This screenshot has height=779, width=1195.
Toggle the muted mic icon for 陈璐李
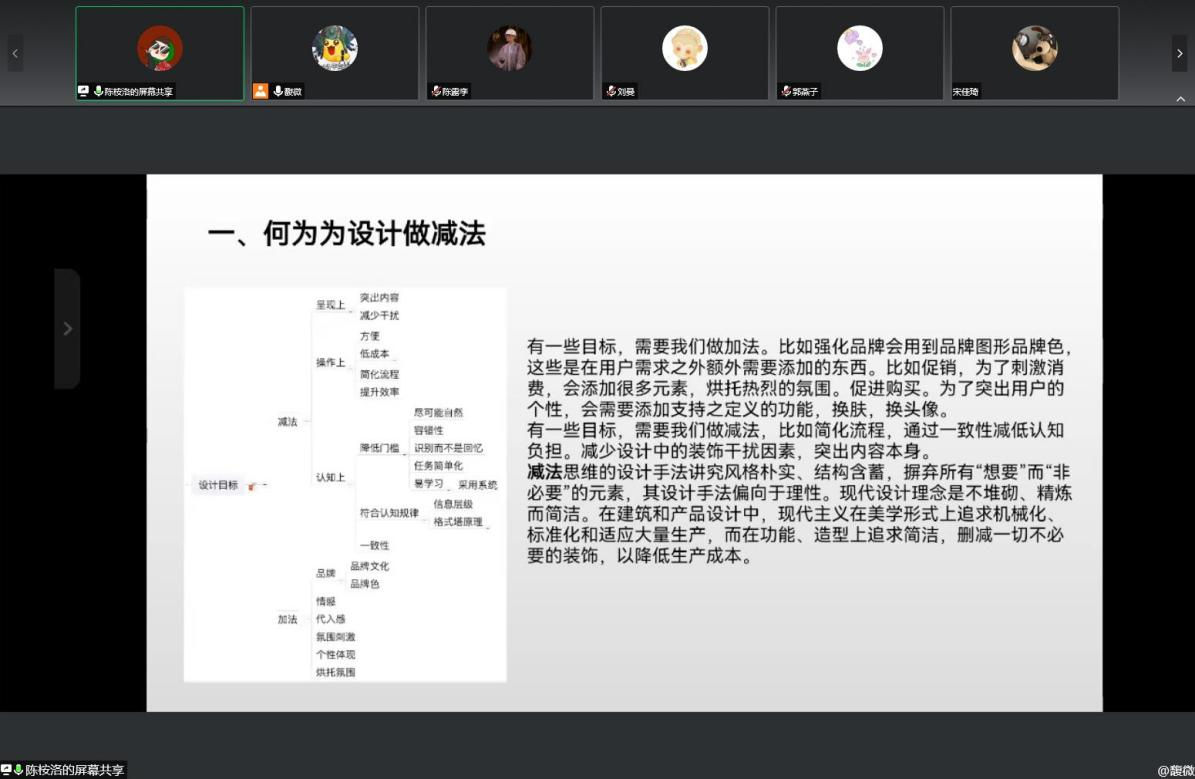436,91
